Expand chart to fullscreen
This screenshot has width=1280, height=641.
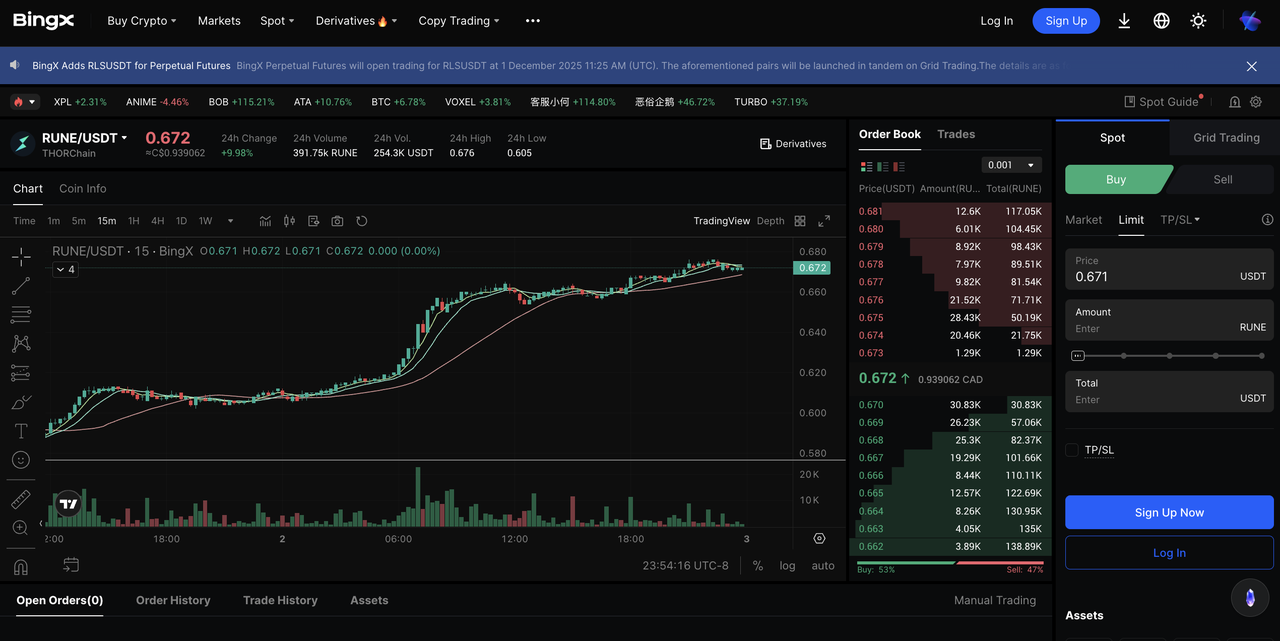tap(824, 221)
